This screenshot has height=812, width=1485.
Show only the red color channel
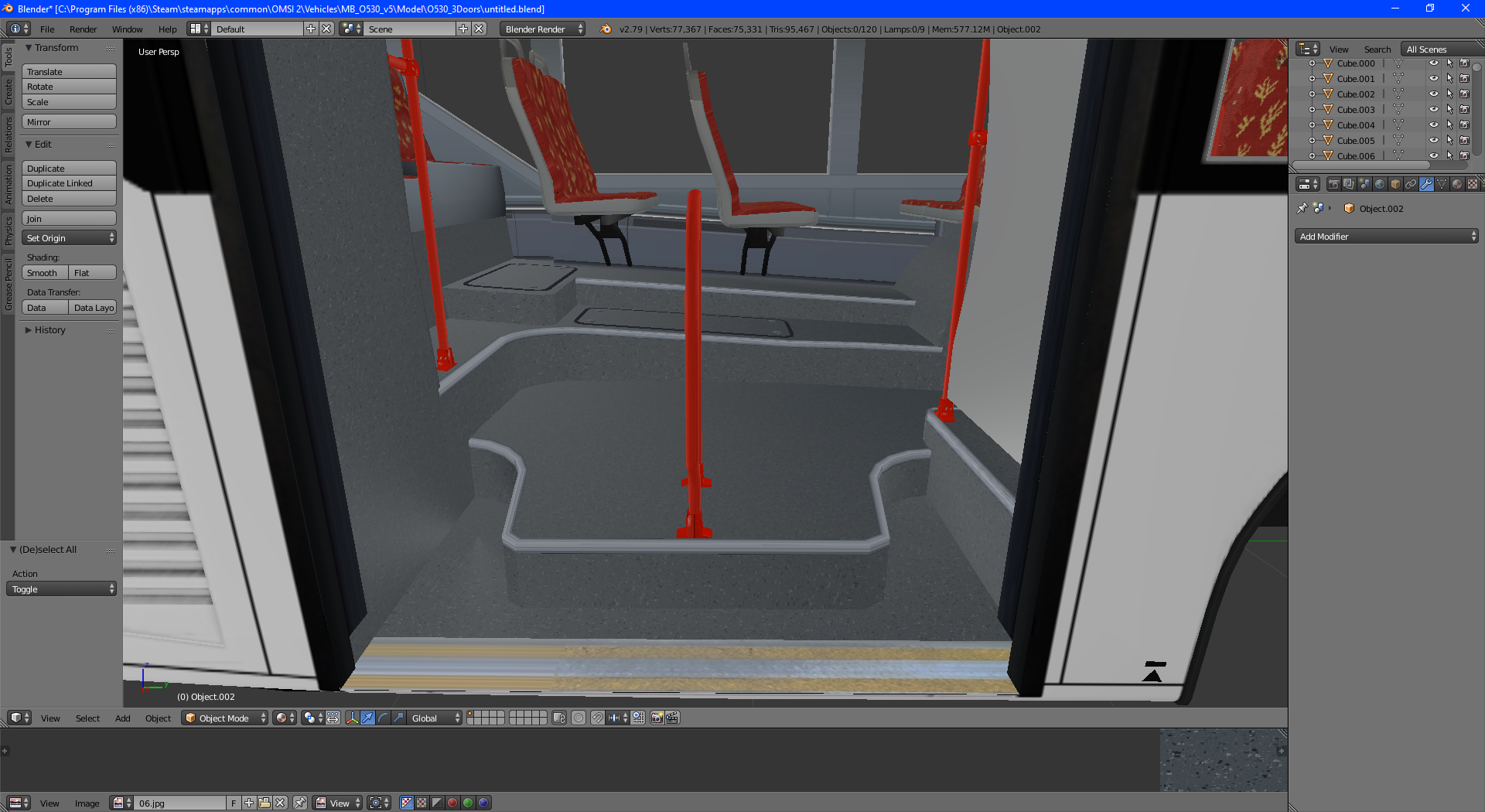(452, 803)
